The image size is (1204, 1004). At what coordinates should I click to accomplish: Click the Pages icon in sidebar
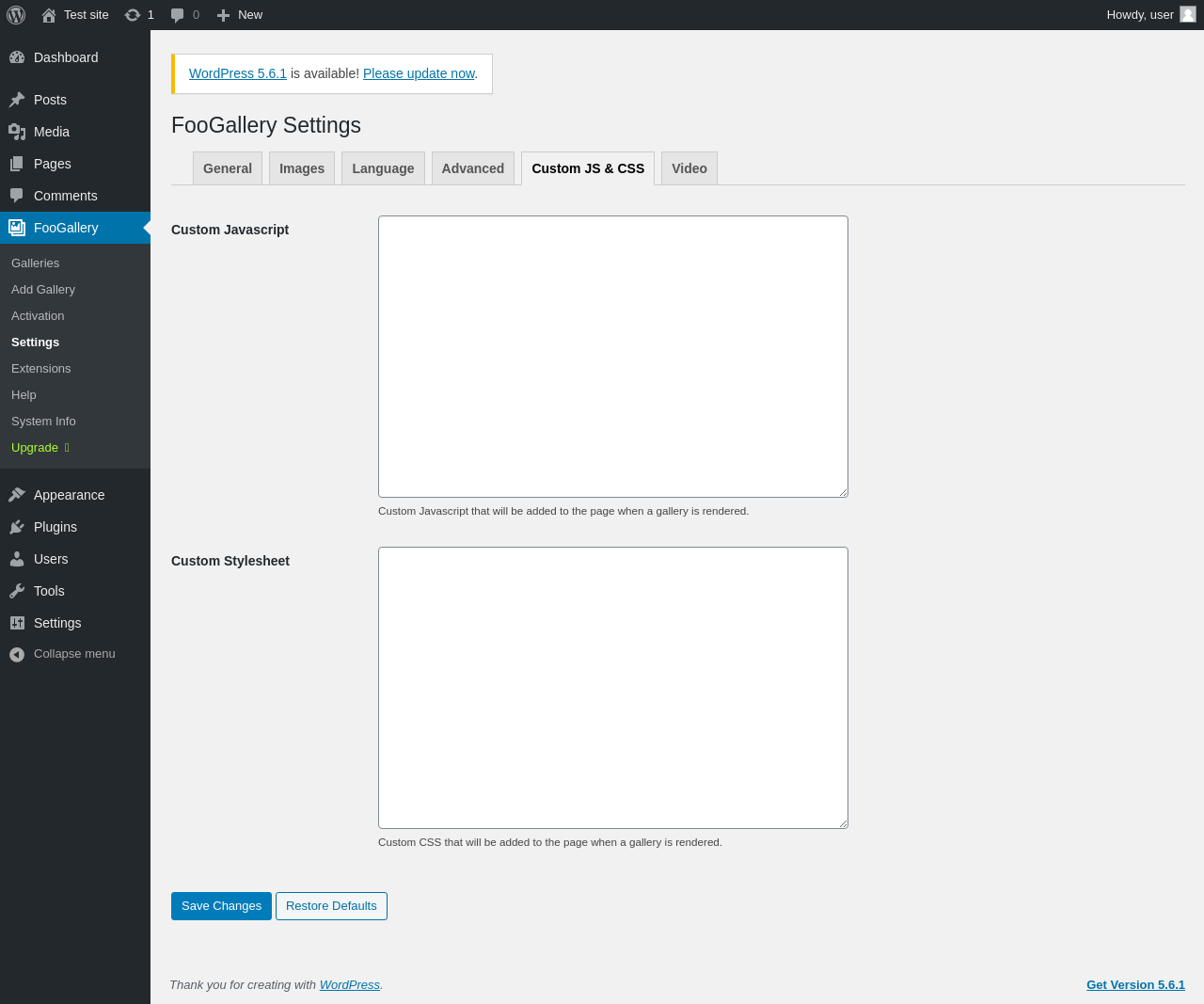(x=17, y=164)
